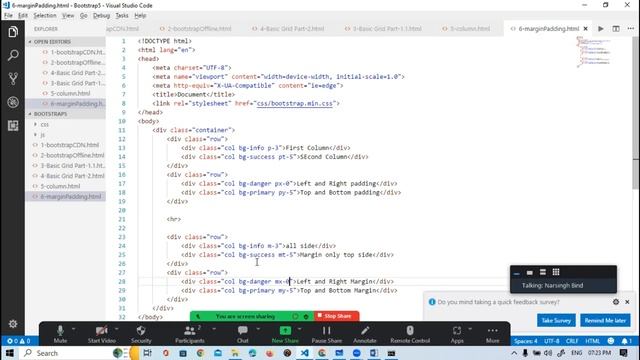Open the Extensions view in activity bar

click(x=13, y=126)
